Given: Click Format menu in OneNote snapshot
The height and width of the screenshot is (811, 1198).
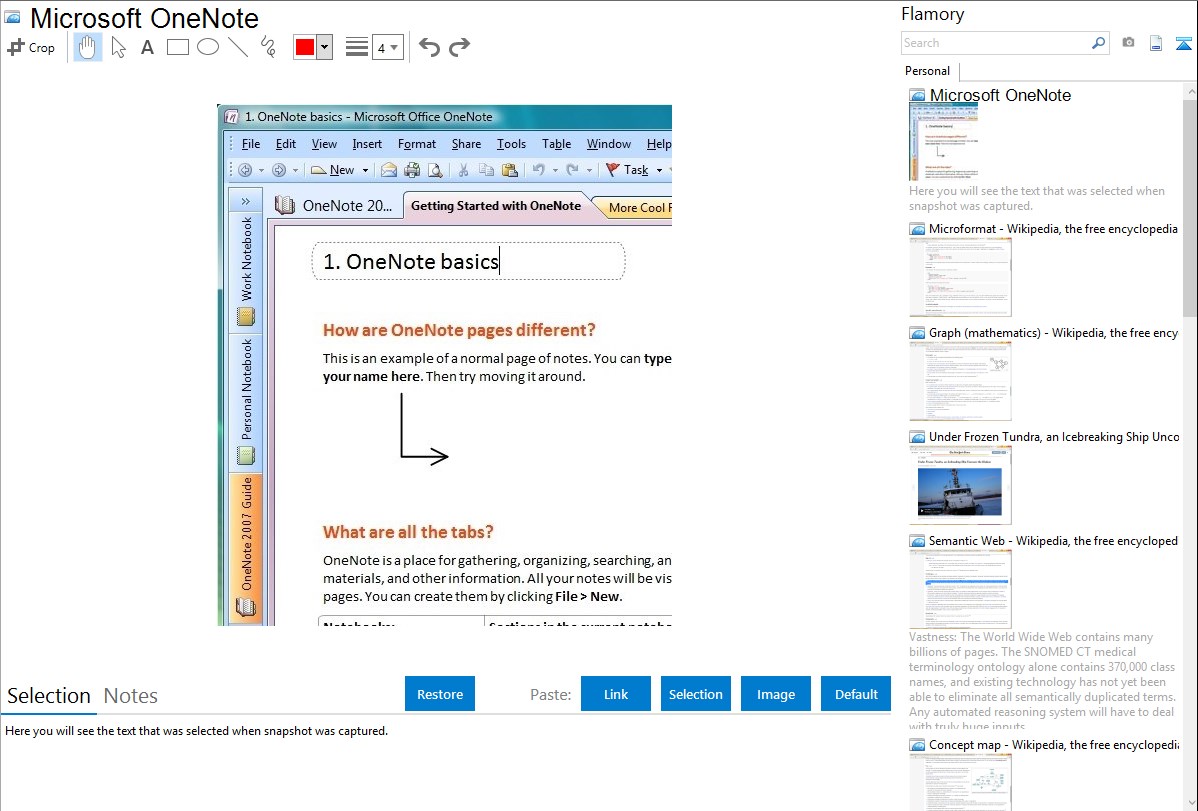Looking at the screenshot, I should pos(416,144).
